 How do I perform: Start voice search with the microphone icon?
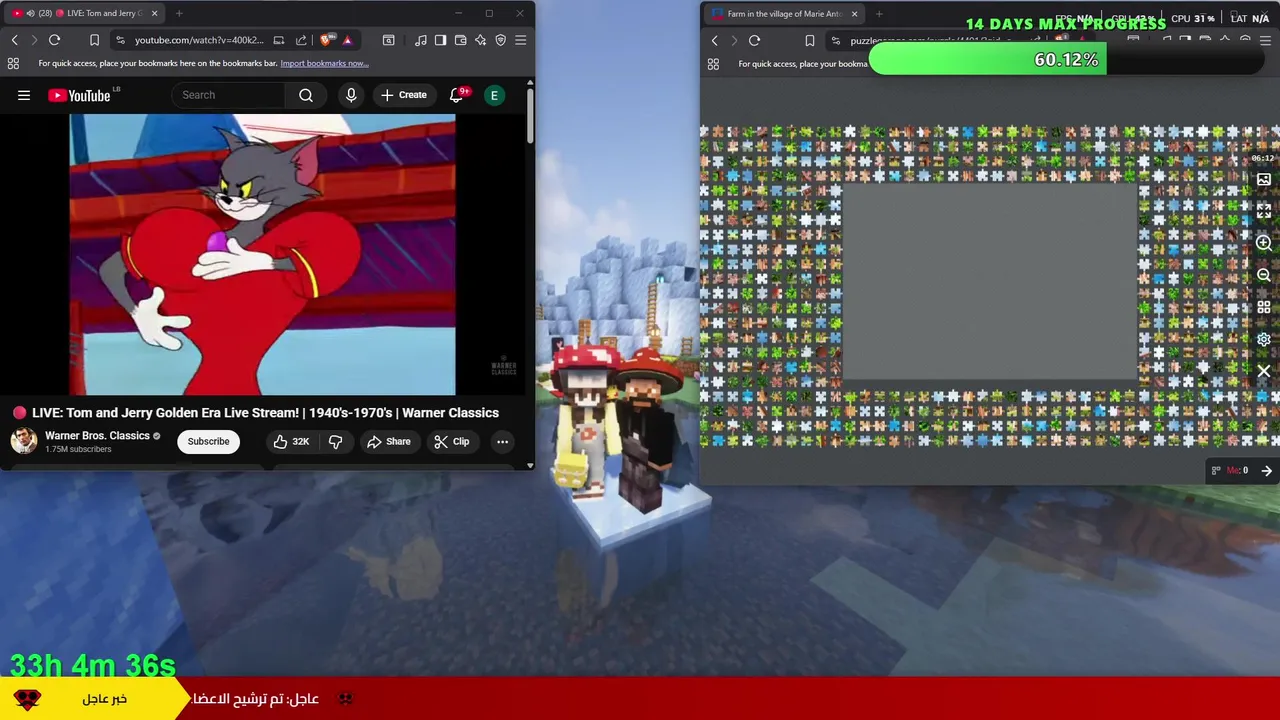[x=351, y=95]
